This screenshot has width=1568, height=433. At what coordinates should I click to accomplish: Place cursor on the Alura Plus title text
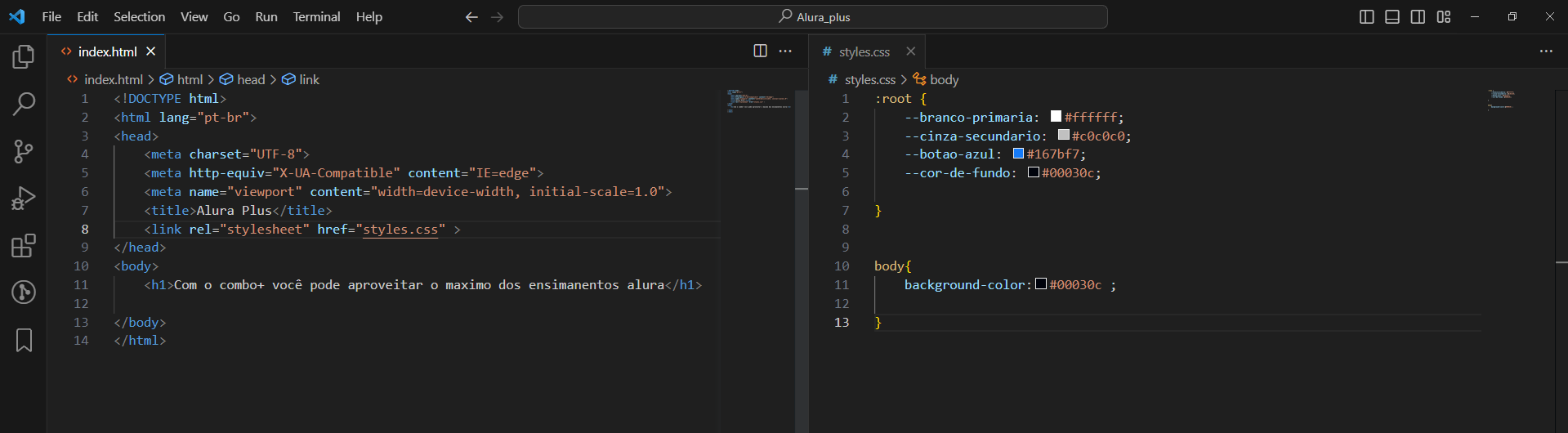pyautogui.click(x=234, y=211)
